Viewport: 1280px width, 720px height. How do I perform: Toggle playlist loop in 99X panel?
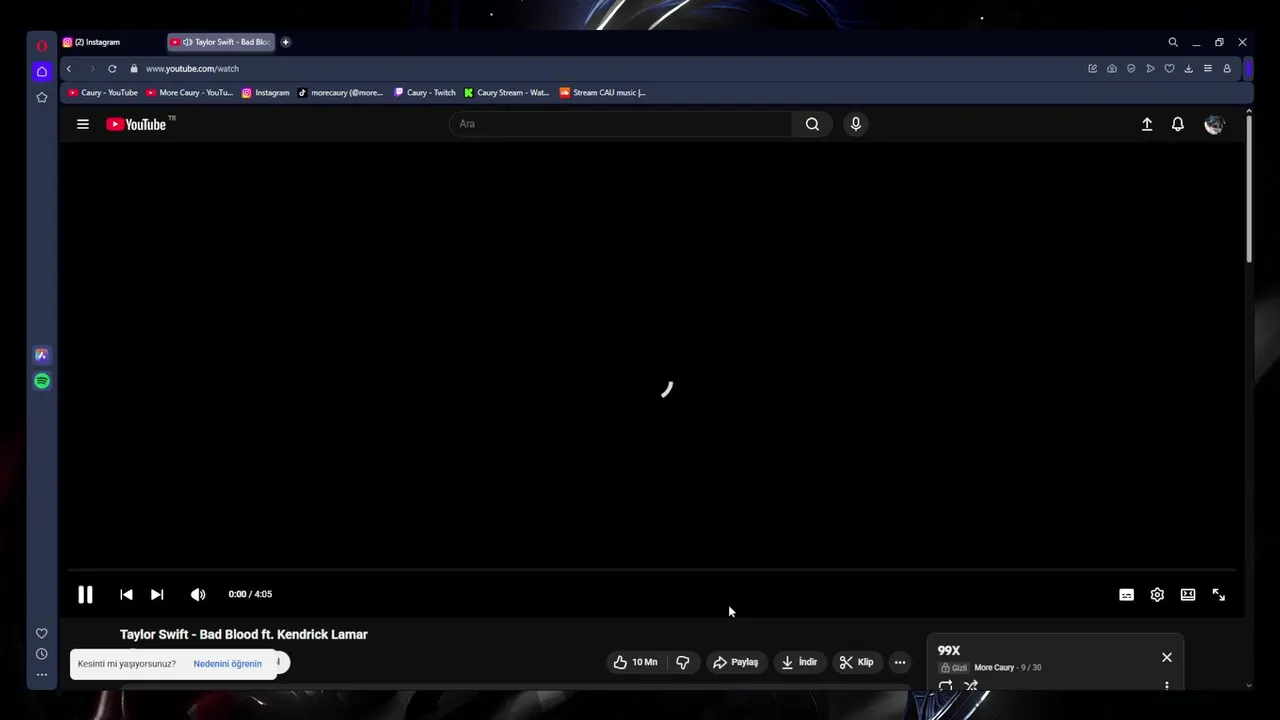(x=945, y=687)
